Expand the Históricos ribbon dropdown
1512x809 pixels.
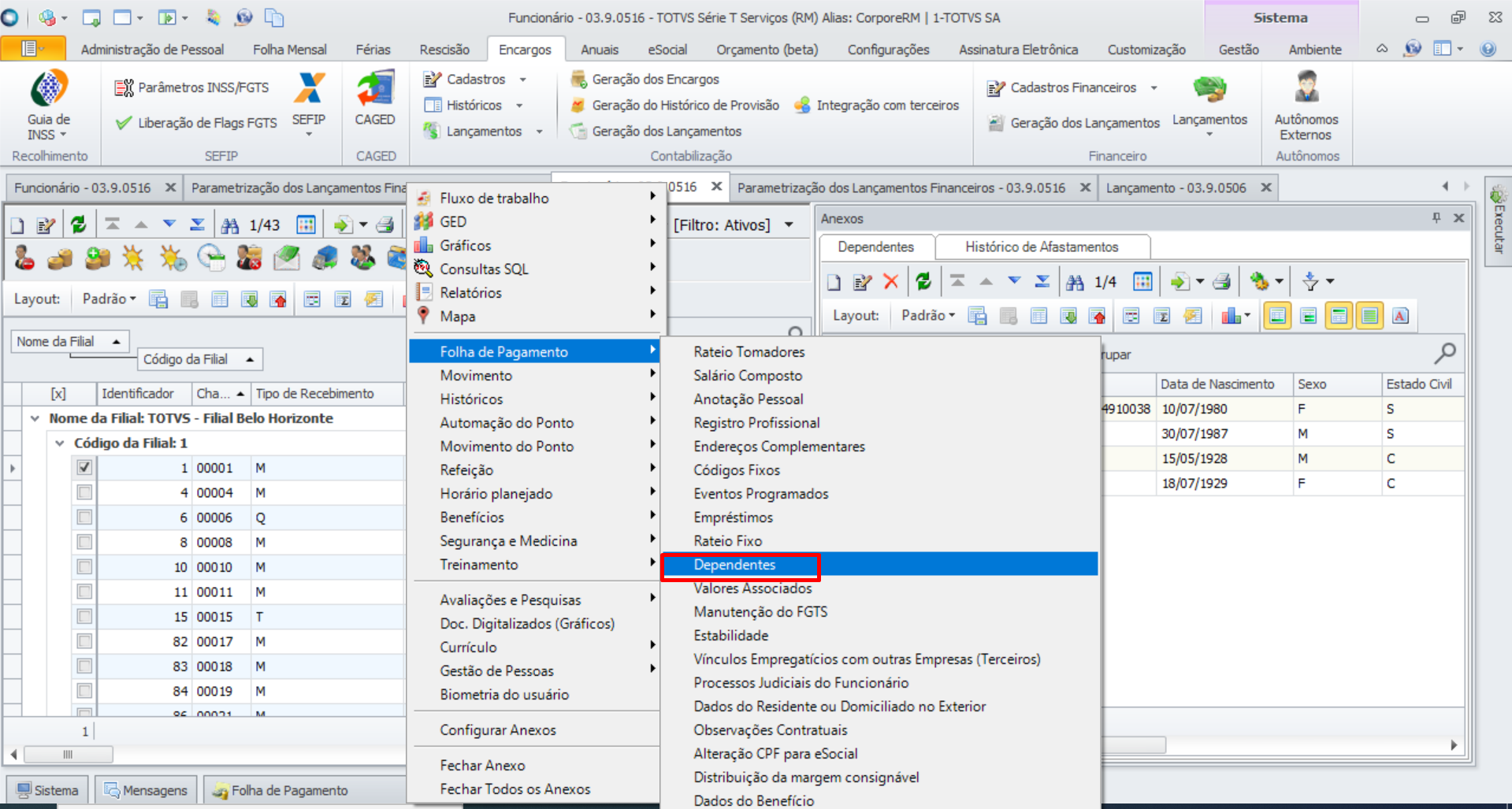519,106
